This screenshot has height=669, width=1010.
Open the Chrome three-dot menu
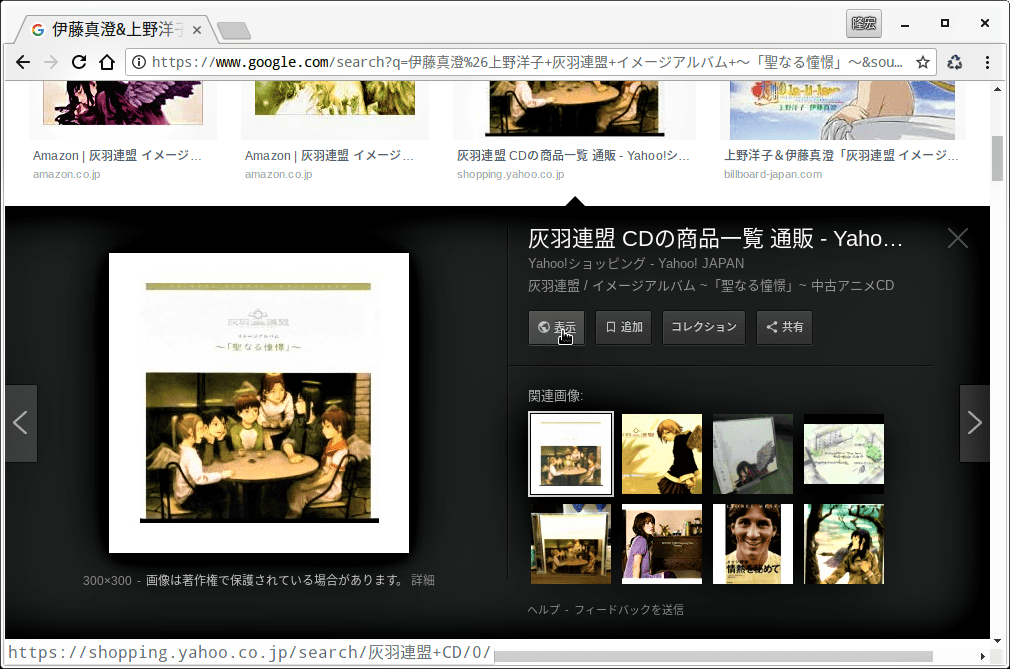pyautogui.click(x=987, y=62)
